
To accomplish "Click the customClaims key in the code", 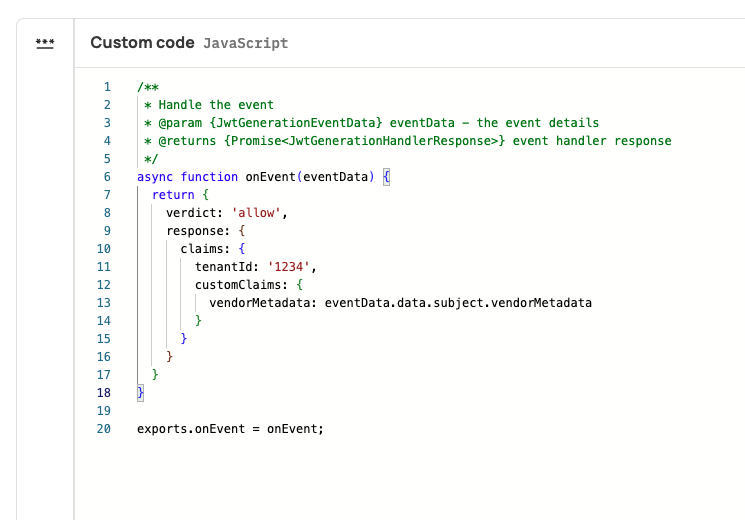I will [237, 285].
